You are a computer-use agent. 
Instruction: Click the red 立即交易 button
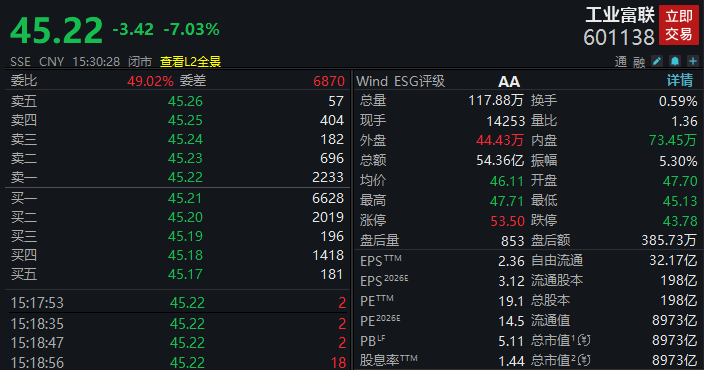678,25
